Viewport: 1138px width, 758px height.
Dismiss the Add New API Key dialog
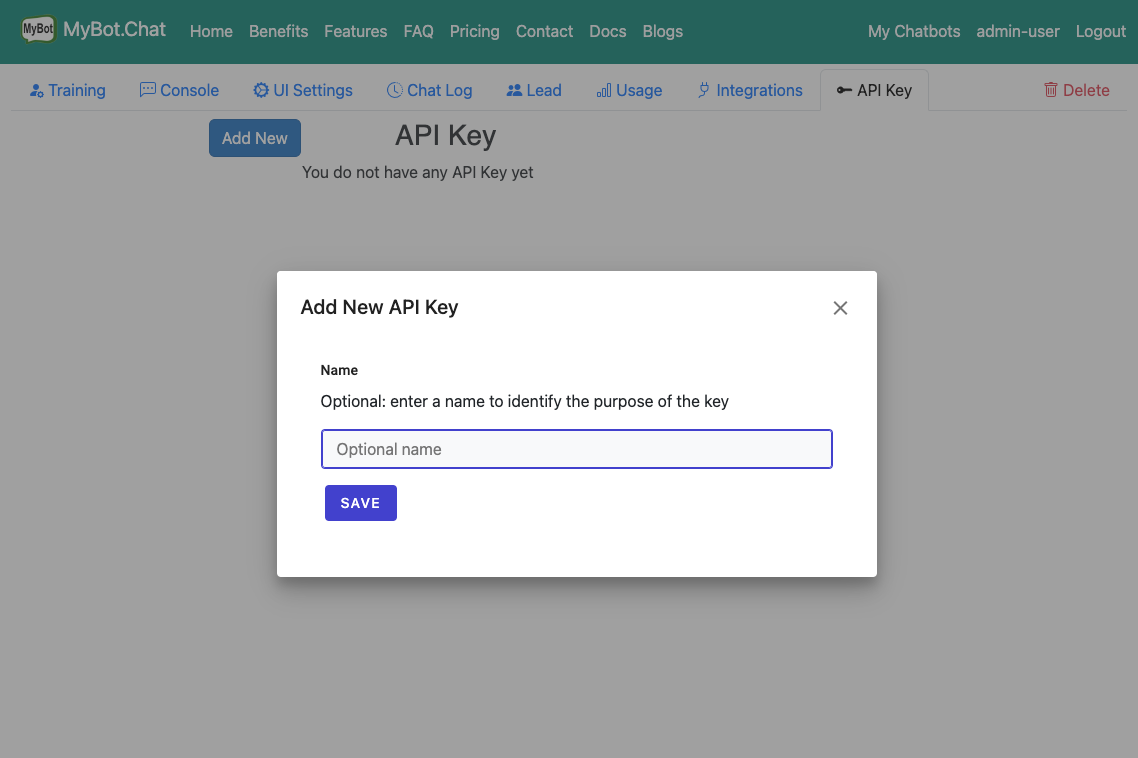pos(840,308)
